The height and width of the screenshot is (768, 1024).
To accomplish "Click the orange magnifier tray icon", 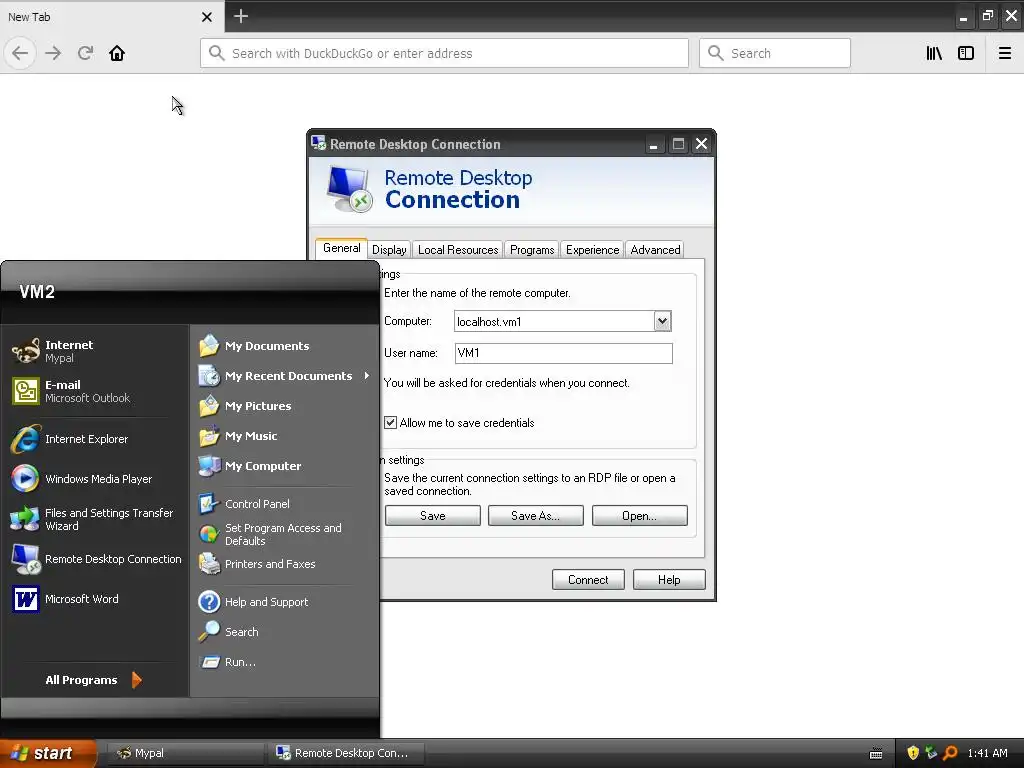I will 950,753.
